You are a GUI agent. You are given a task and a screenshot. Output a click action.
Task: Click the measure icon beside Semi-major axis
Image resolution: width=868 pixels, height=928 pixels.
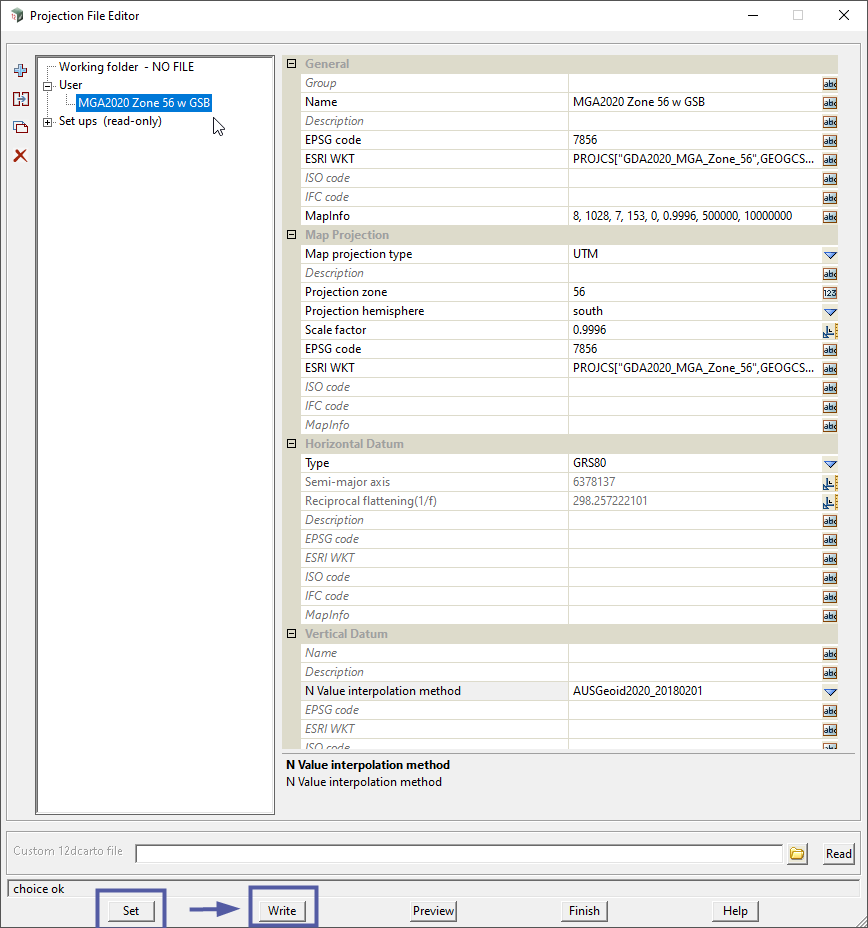829,482
